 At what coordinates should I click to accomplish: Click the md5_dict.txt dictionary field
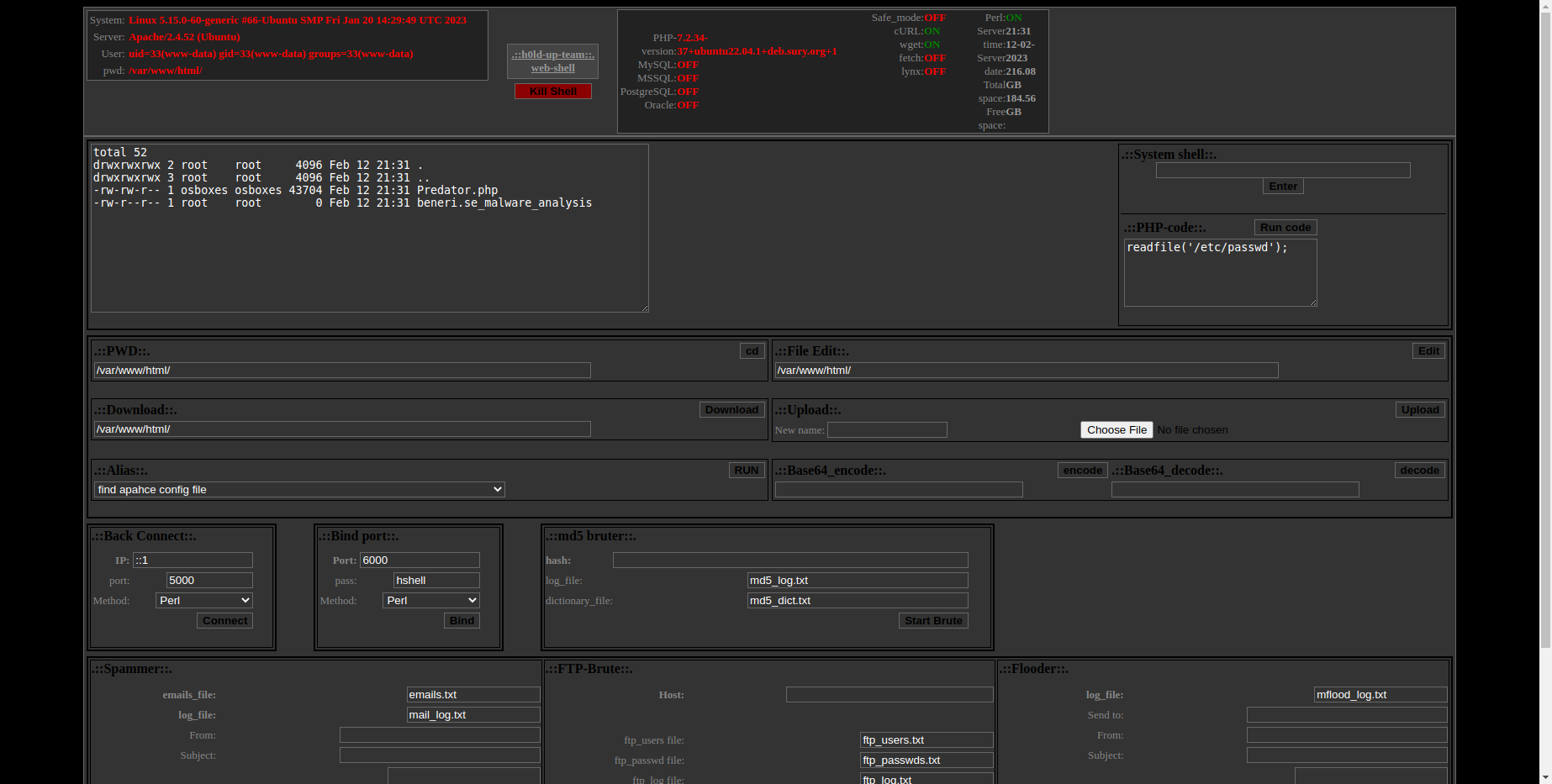tap(858, 601)
